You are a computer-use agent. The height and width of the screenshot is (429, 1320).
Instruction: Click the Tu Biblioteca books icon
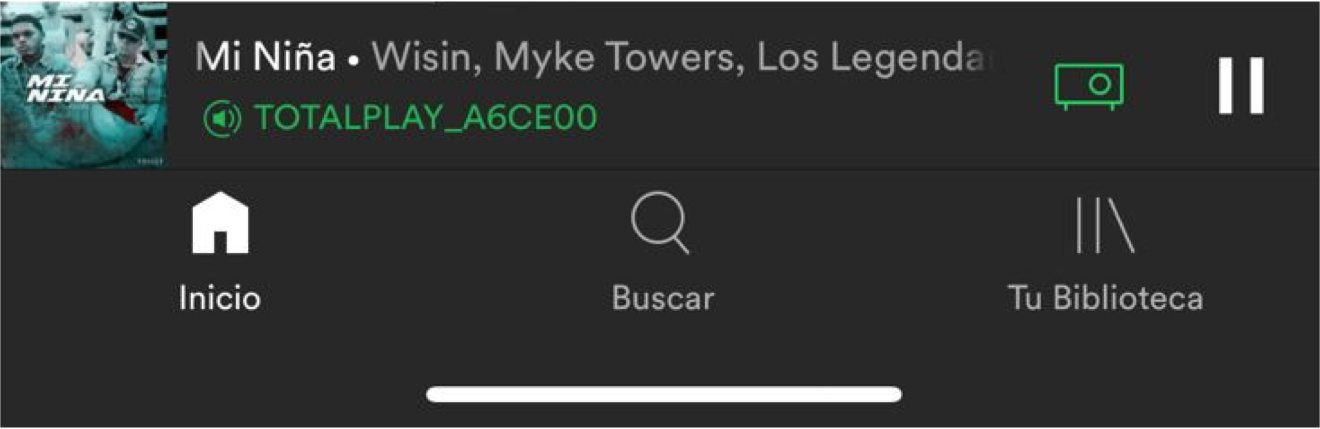point(1104,224)
